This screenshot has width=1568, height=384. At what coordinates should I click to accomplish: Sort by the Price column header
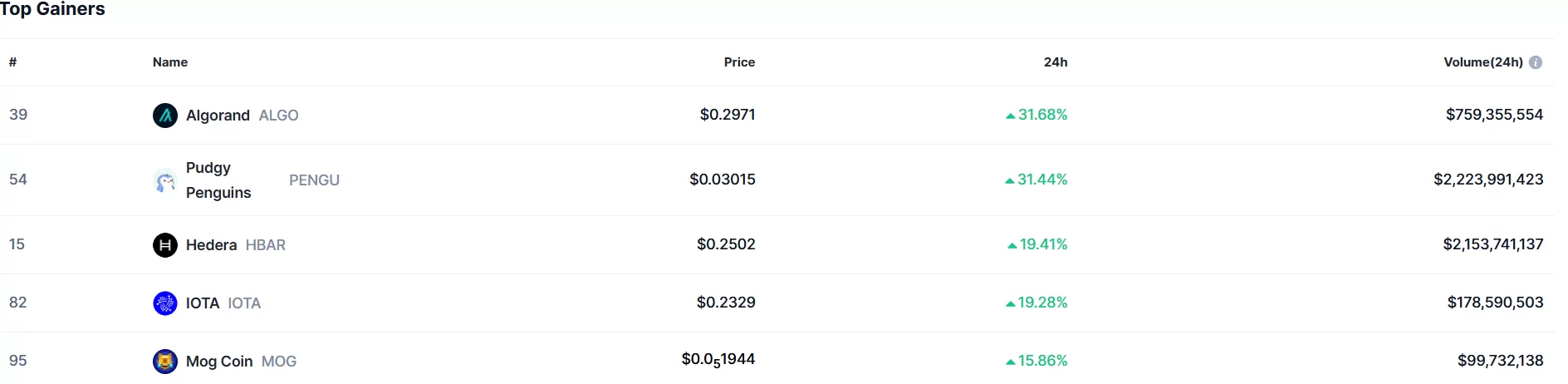click(739, 62)
